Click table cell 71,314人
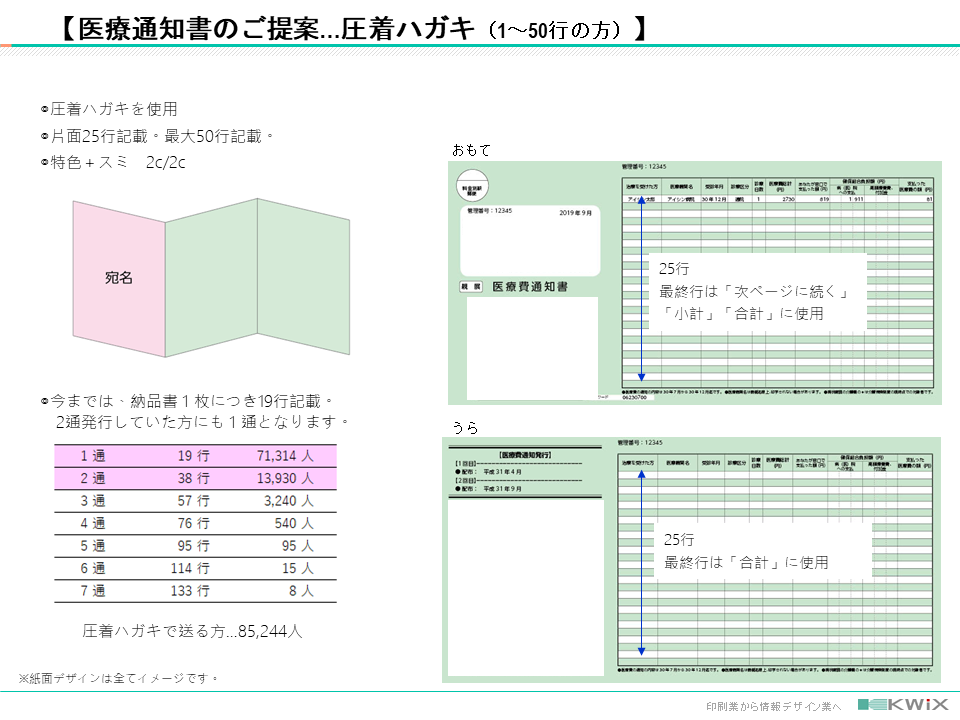Screen dimensions: 960x720 [x=285, y=456]
